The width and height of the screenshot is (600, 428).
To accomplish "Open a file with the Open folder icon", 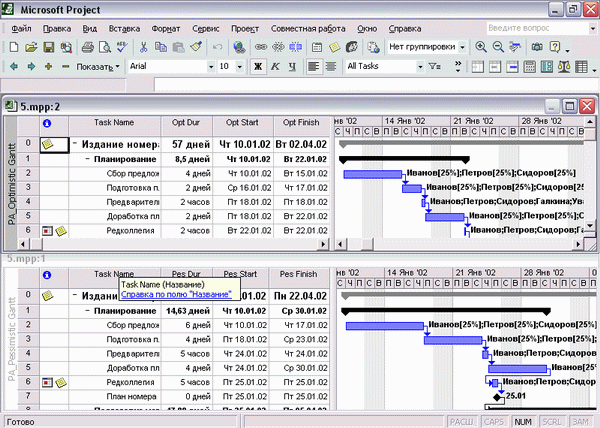I will click(31, 47).
